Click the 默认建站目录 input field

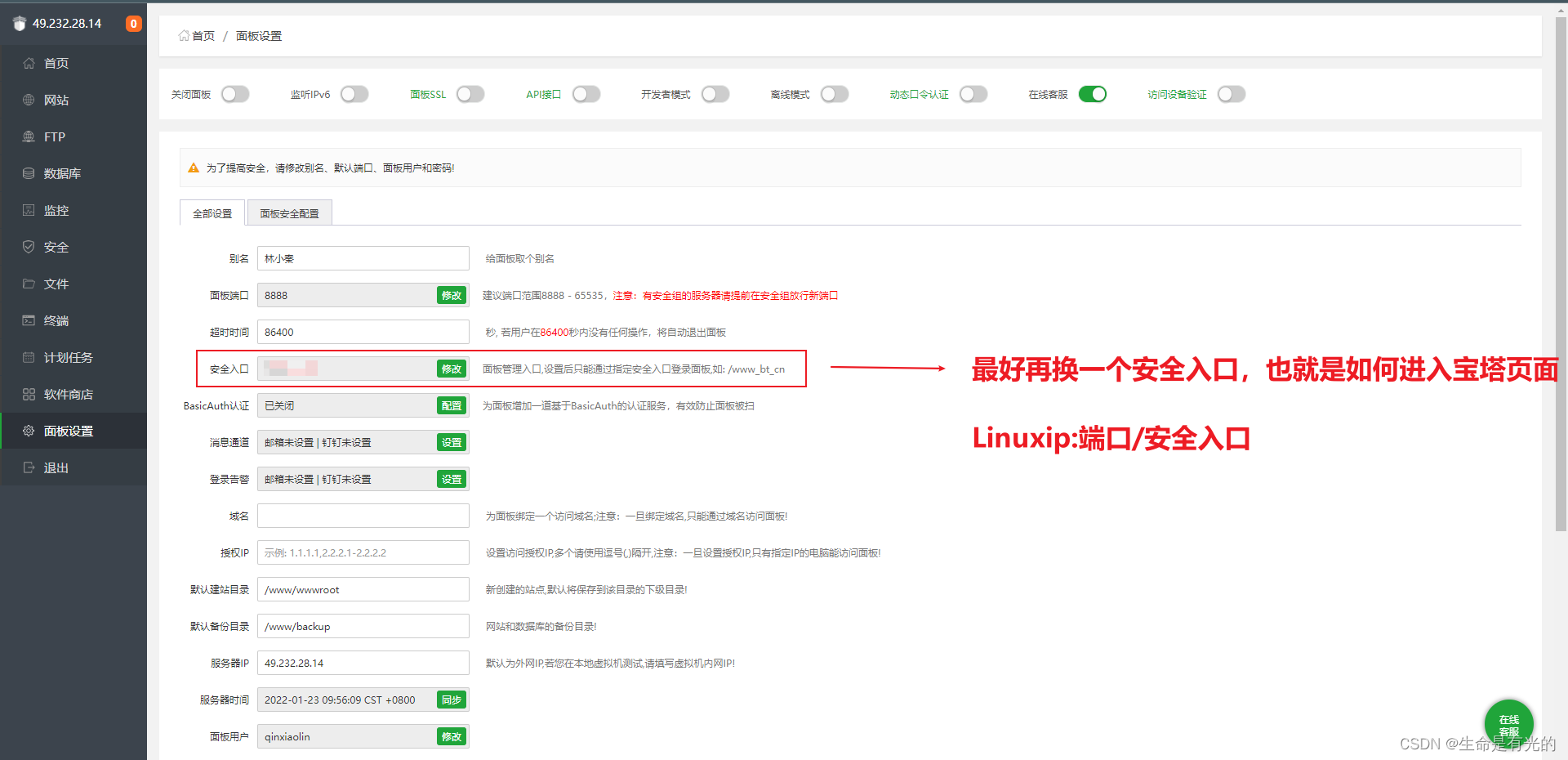[x=363, y=589]
